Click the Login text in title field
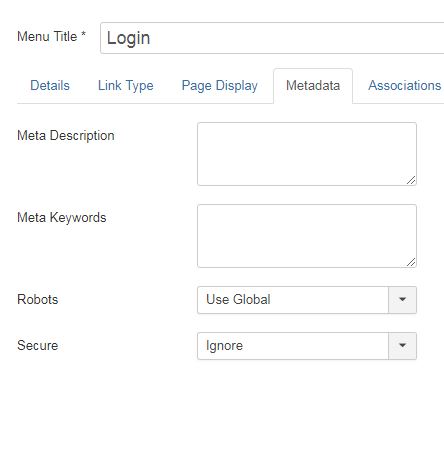 point(129,38)
